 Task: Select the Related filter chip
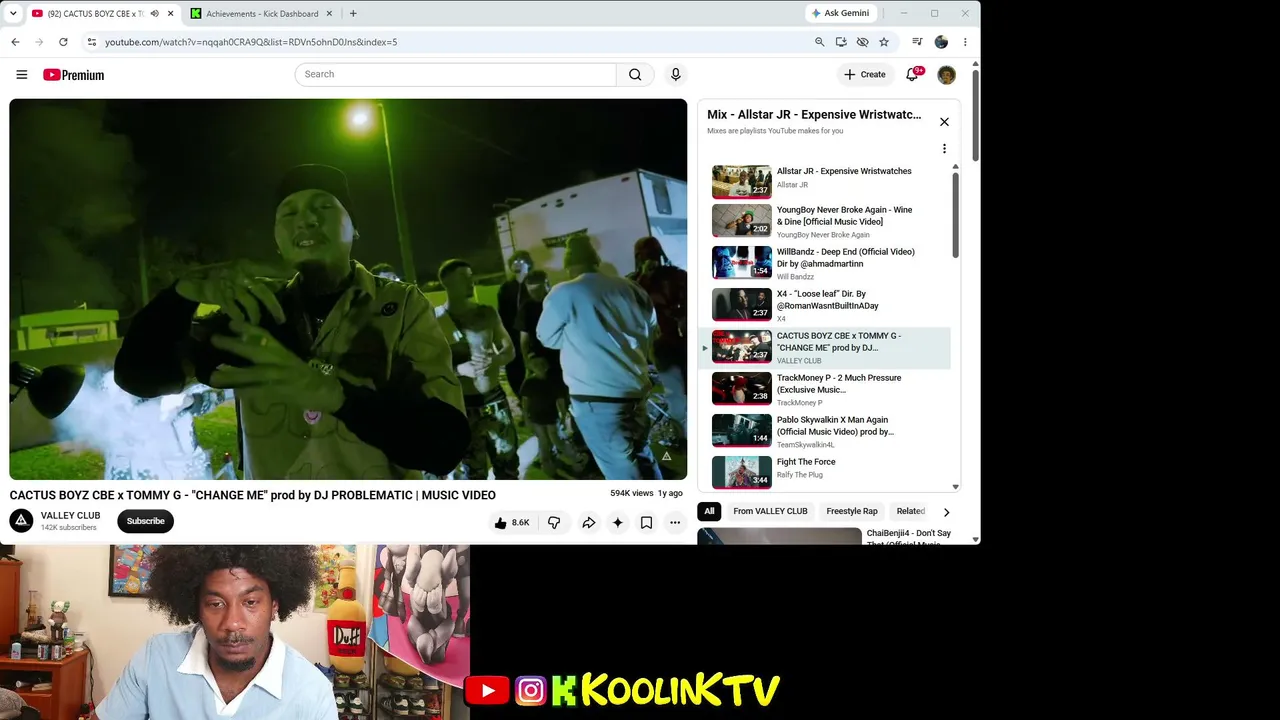point(910,512)
